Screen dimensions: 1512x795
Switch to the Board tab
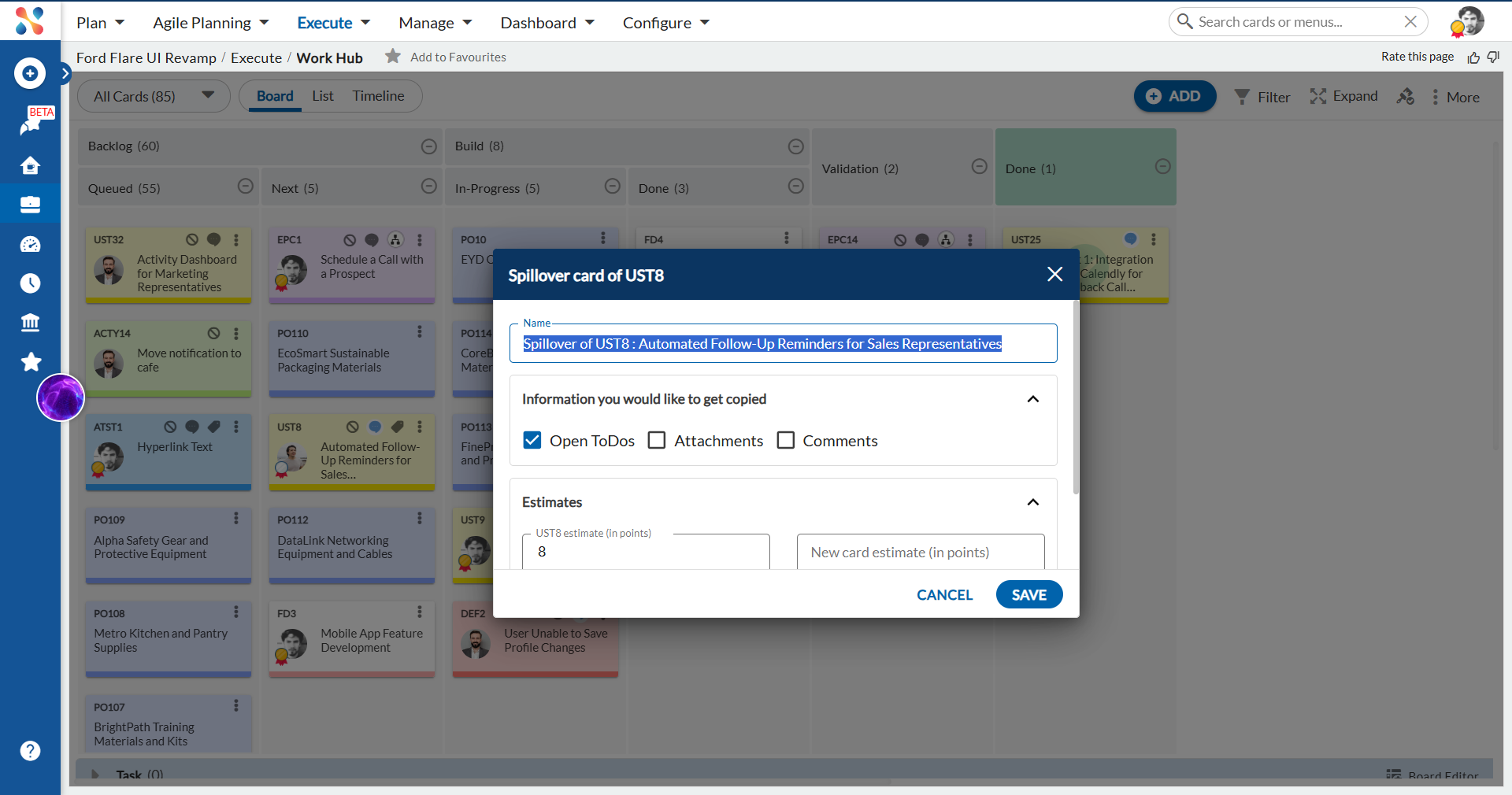(275, 96)
